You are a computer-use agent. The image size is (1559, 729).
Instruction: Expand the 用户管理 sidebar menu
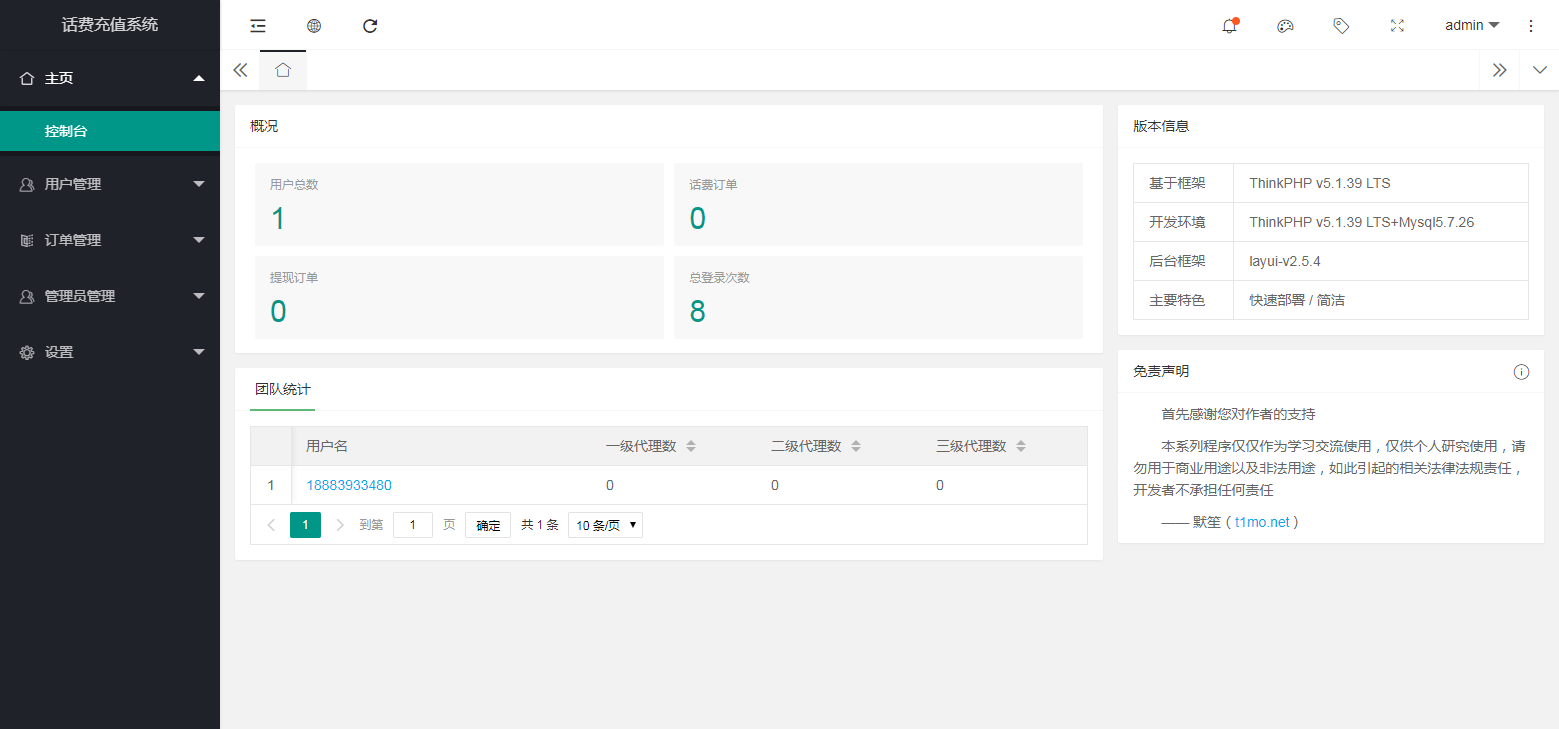(x=110, y=184)
